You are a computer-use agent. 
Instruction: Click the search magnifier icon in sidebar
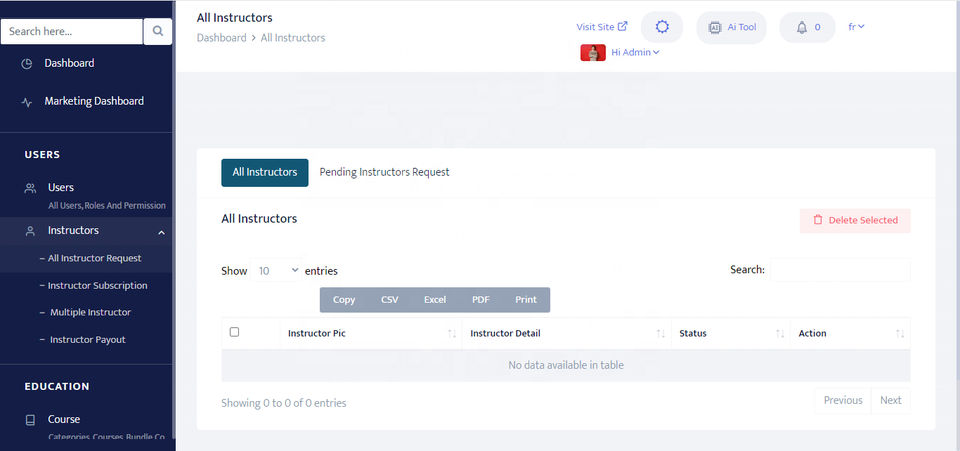(x=158, y=32)
